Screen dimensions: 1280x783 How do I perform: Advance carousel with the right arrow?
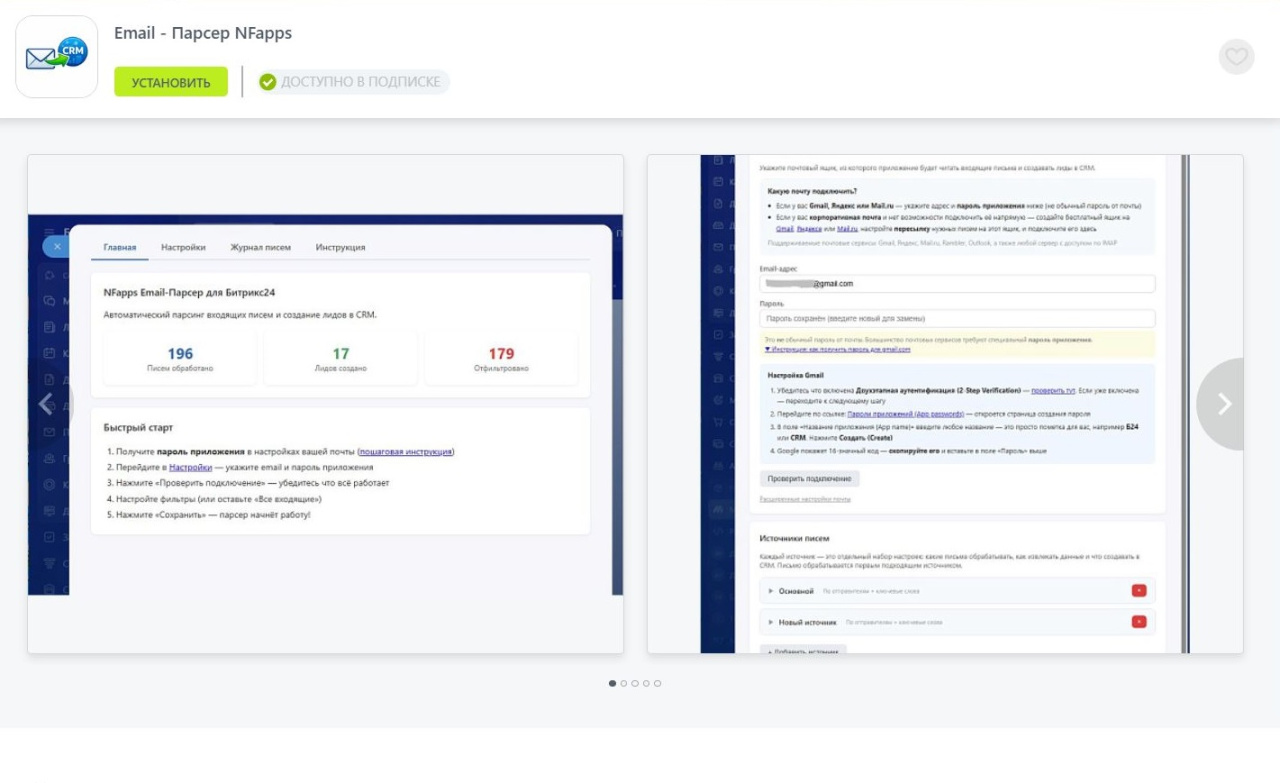[1224, 404]
